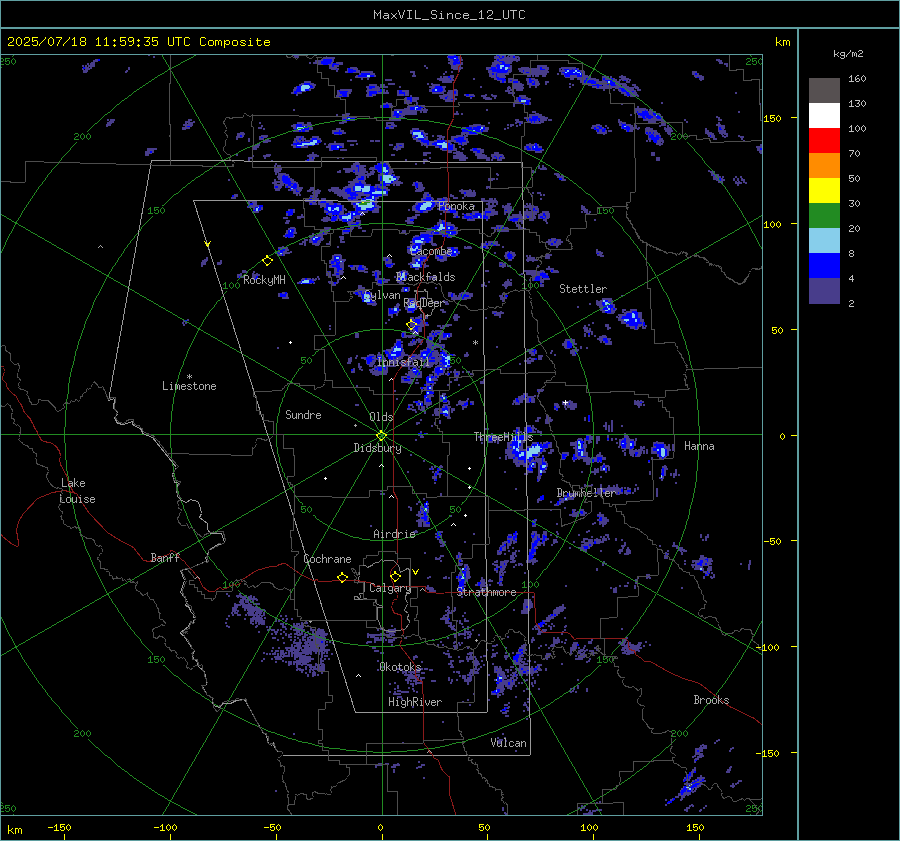The image size is (900, 841).
Task: Click the "8" legend value
Action: tap(851, 254)
